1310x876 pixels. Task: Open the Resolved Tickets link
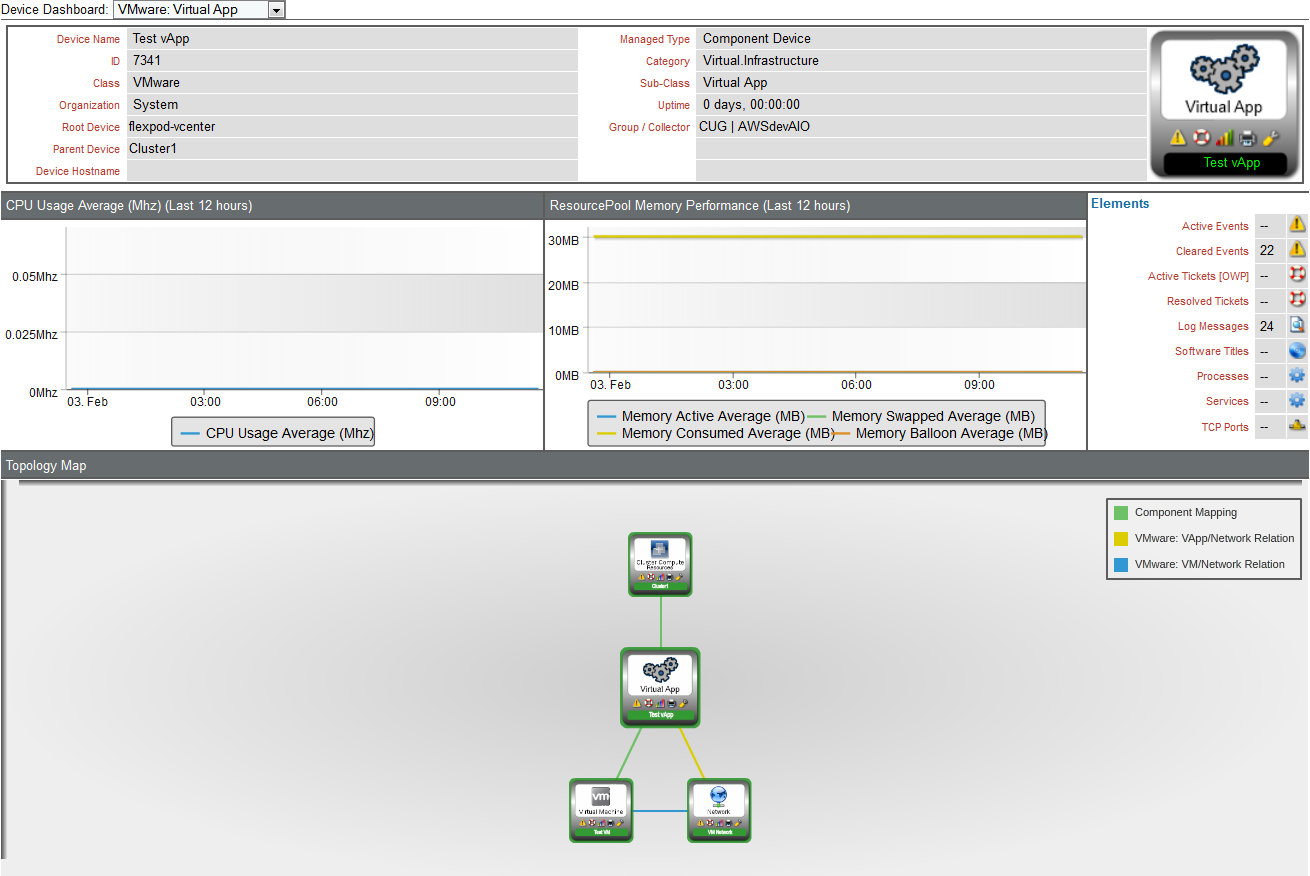[x=1208, y=301]
